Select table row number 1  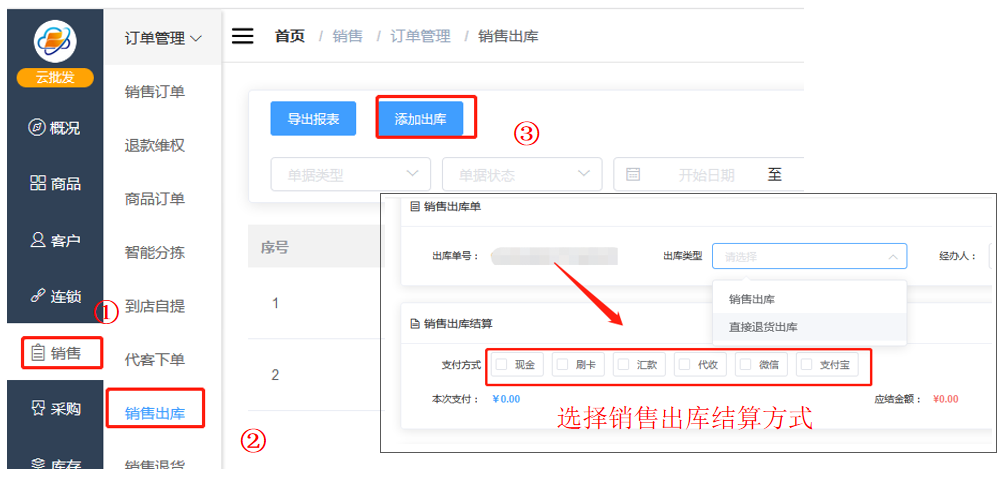pos(275,303)
